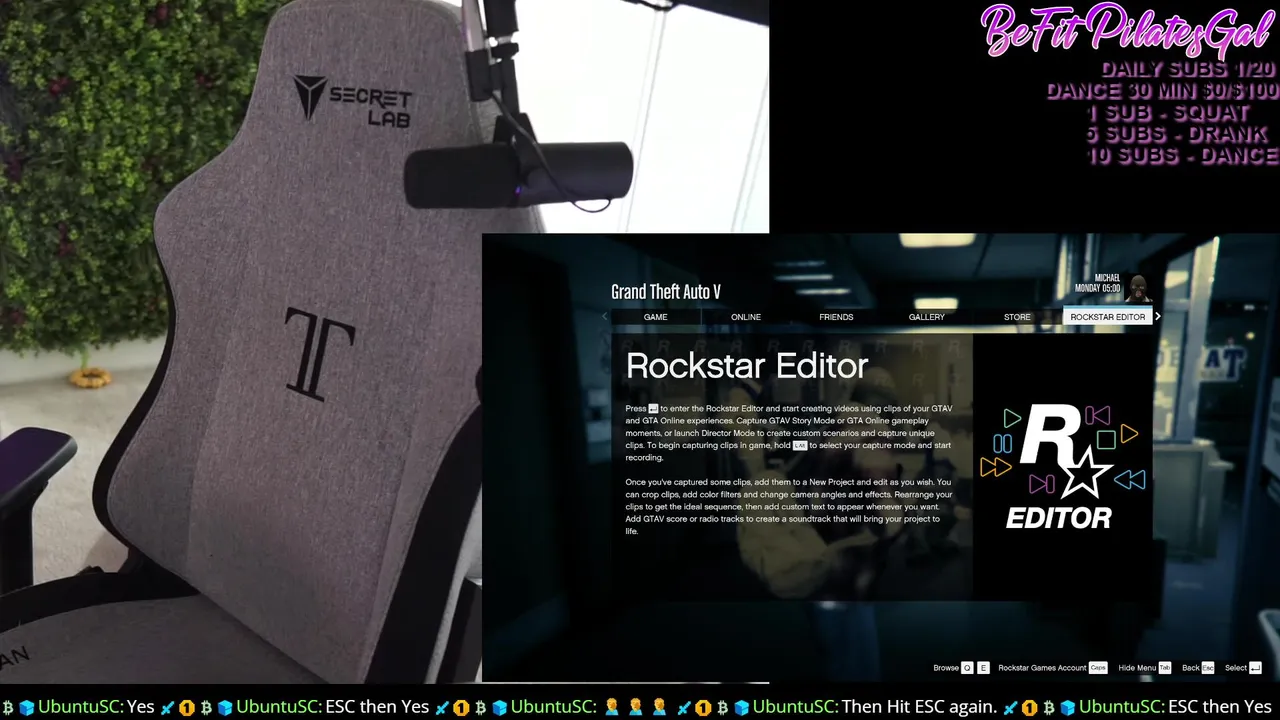Image resolution: width=1280 pixels, height=720 pixels.
Task: Click the right arrow after Rockstar Editor tab
Action: (1158, 317)
